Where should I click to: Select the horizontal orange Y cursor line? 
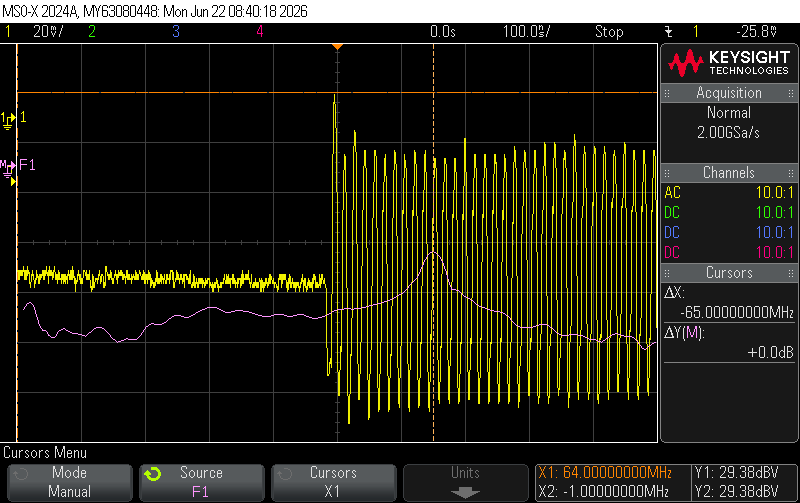point(337,92)
